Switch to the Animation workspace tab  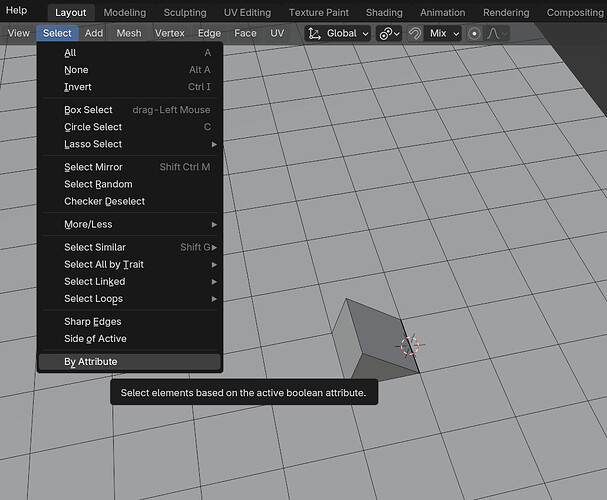442,13
